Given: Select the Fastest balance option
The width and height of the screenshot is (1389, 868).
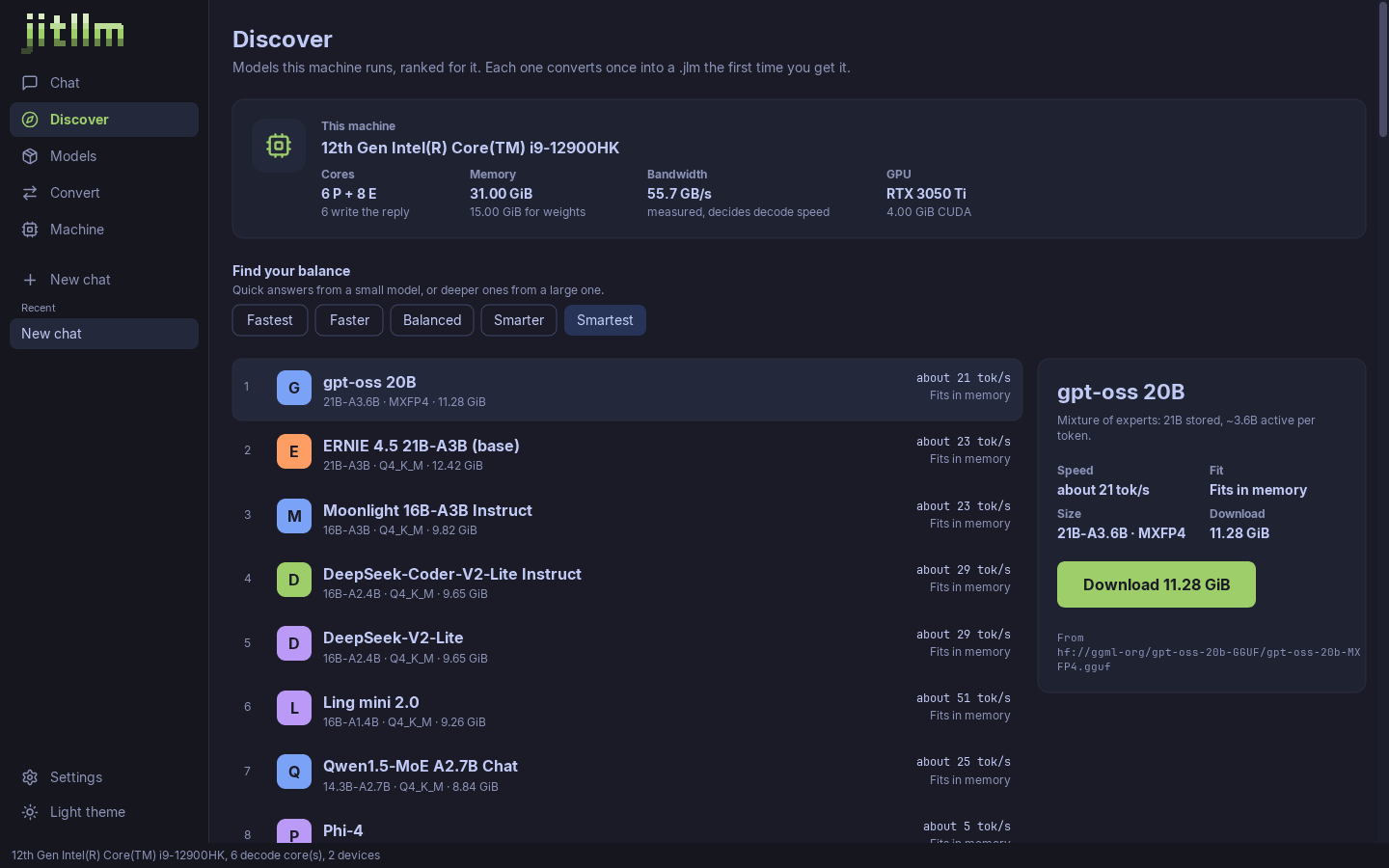Looking at the screenshot, I should coord(270,320).
